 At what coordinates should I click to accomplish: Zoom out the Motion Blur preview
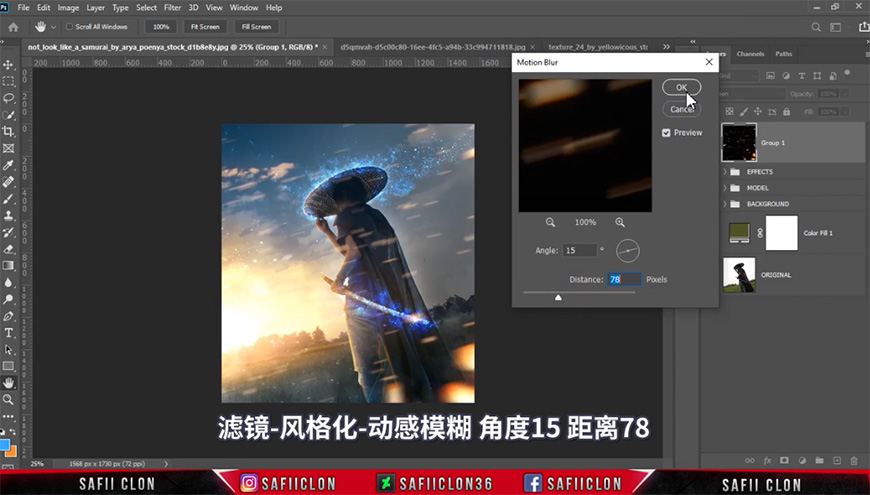(550, 222)
